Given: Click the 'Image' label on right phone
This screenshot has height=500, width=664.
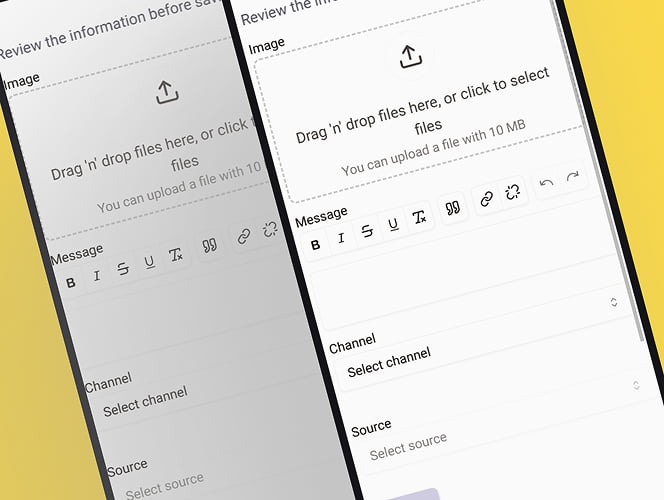Looking at the screenshot, I should [267, 46].
